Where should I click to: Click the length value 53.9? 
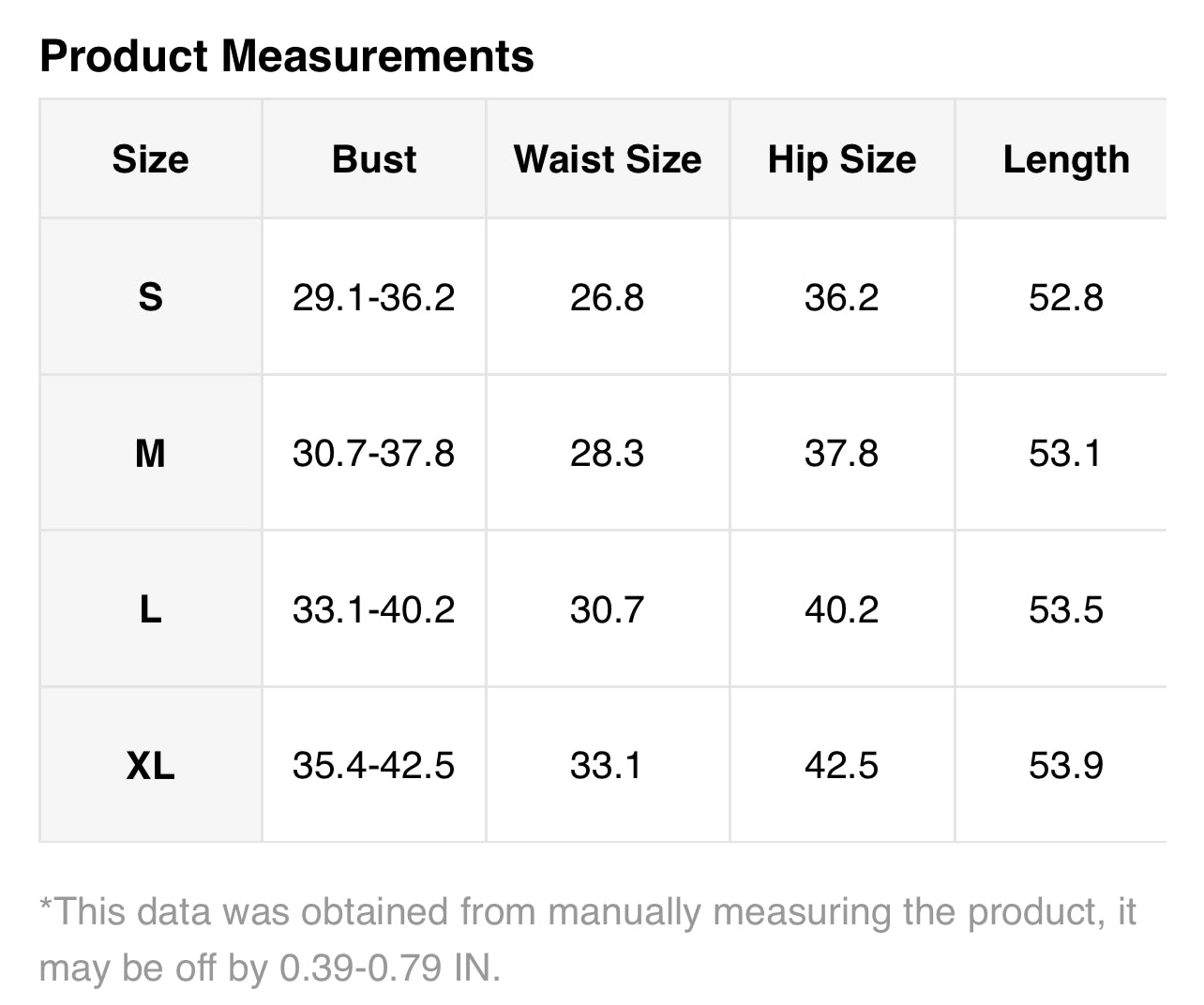(1066, 766)
